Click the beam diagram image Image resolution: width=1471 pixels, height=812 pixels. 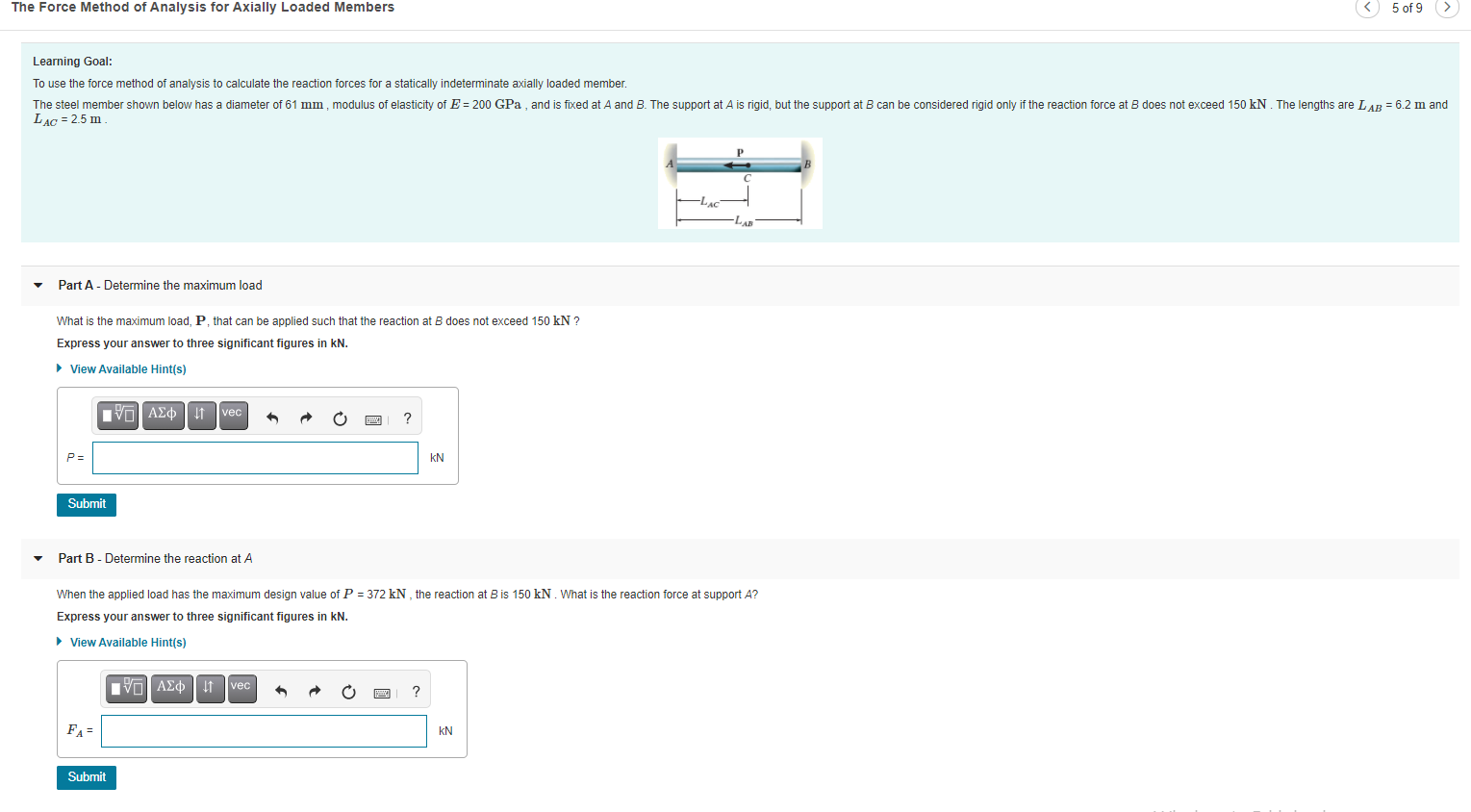[740, 183]
